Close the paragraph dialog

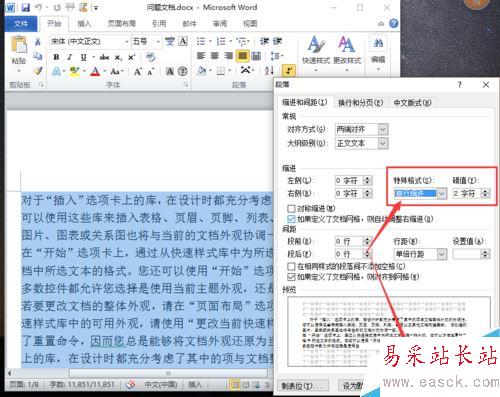(486, 85)
